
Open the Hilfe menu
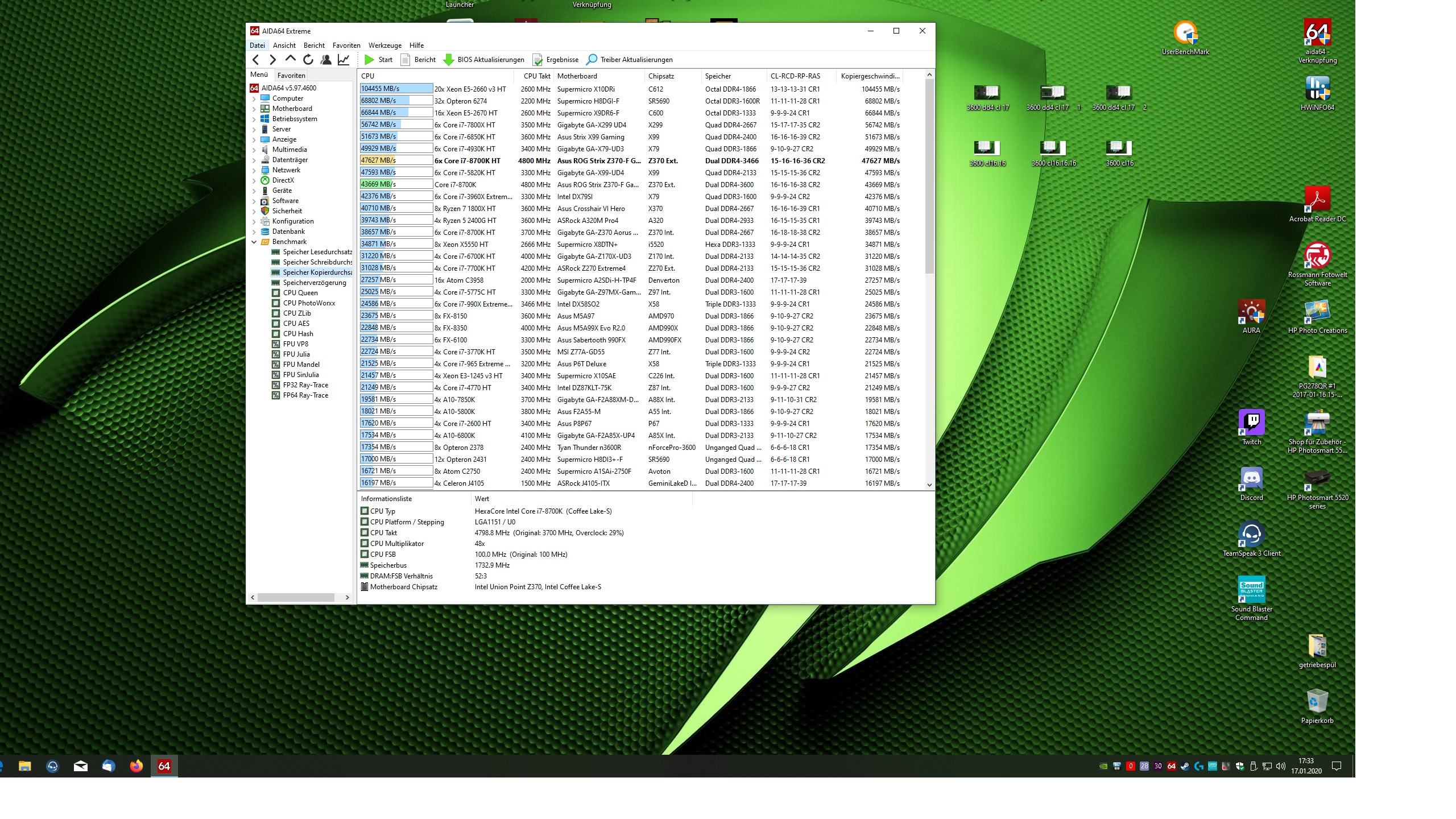point(416,45)
